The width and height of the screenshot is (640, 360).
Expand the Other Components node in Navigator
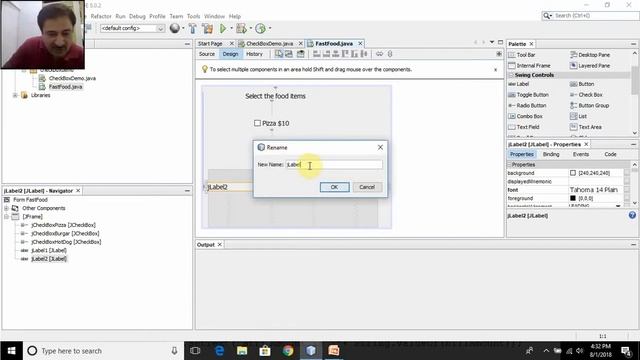[x=7, y=208]
